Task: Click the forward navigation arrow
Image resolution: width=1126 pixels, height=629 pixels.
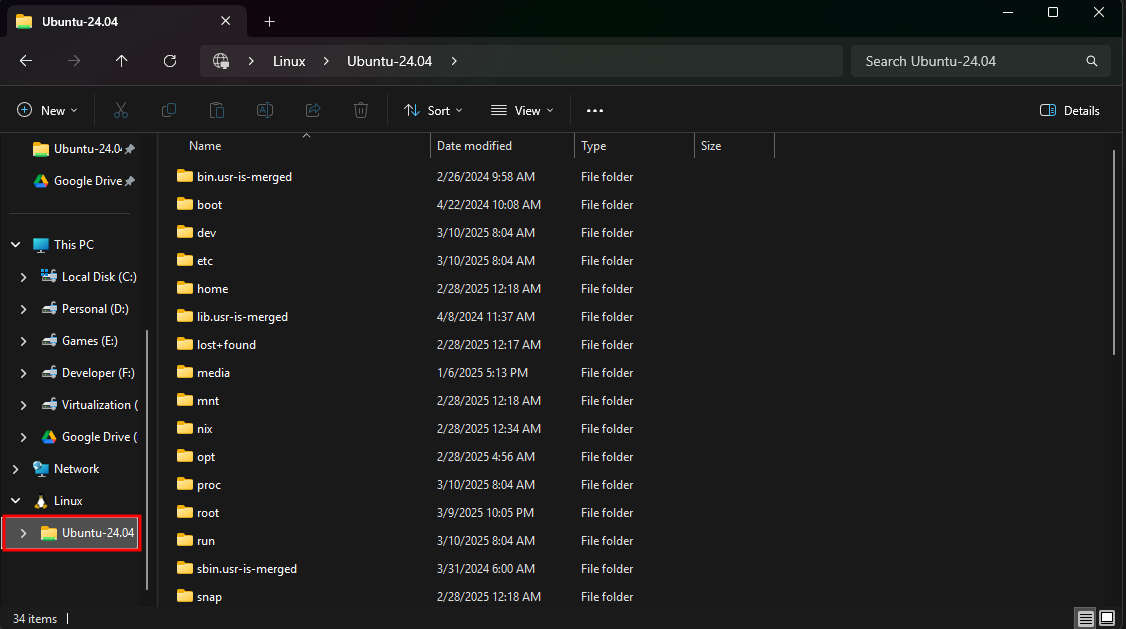Action: point(74,61)
